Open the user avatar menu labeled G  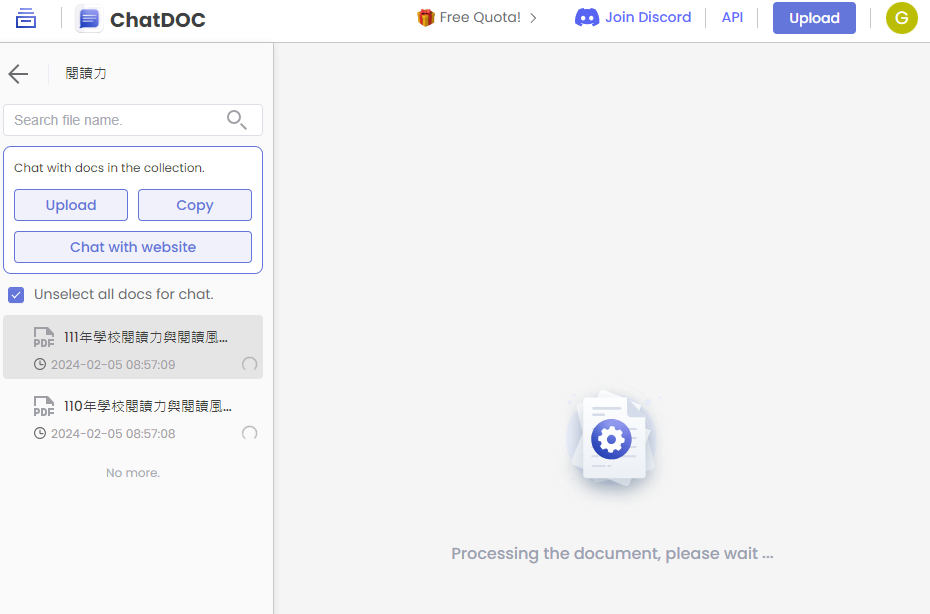point(901,18)
